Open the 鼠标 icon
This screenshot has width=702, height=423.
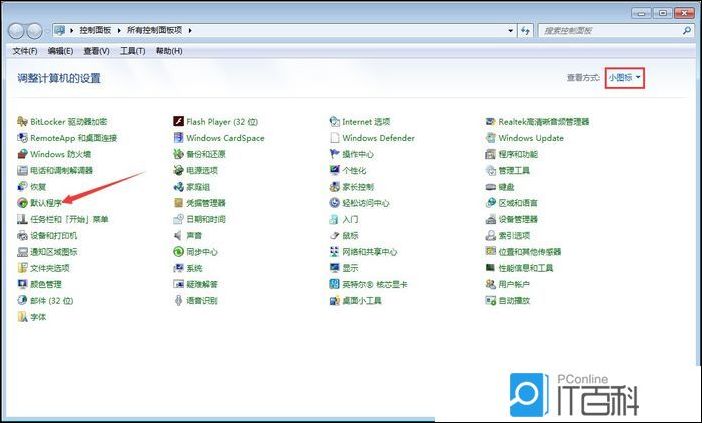[x=334, y=235]
